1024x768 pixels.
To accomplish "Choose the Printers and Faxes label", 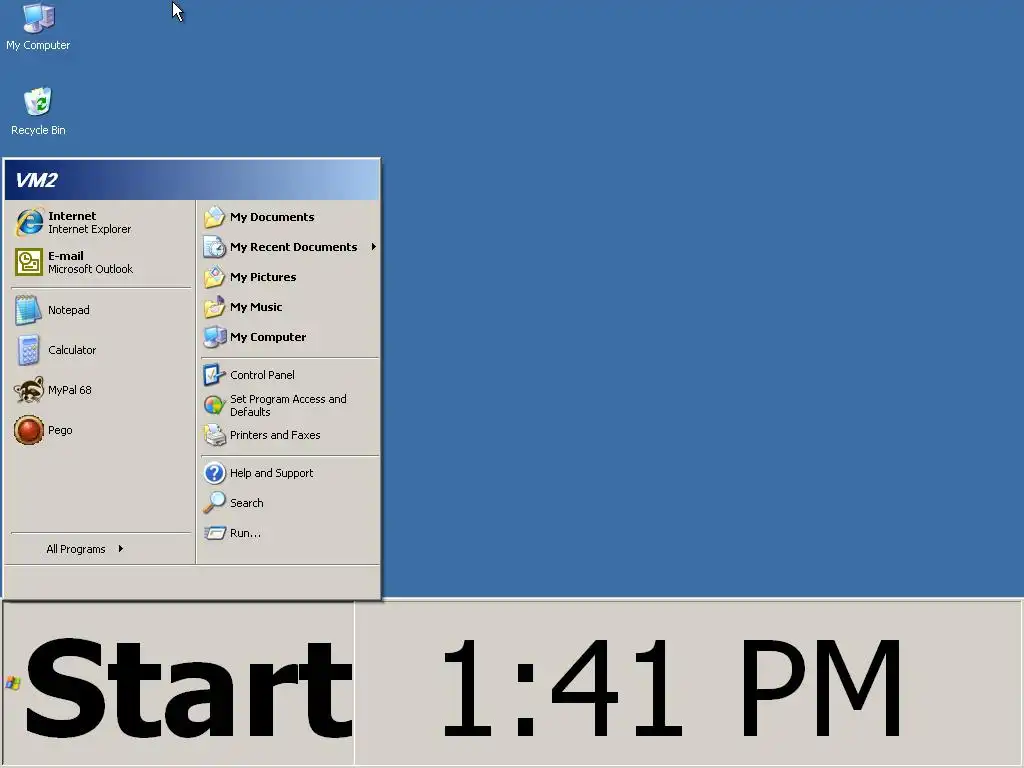I will point(275,435).
